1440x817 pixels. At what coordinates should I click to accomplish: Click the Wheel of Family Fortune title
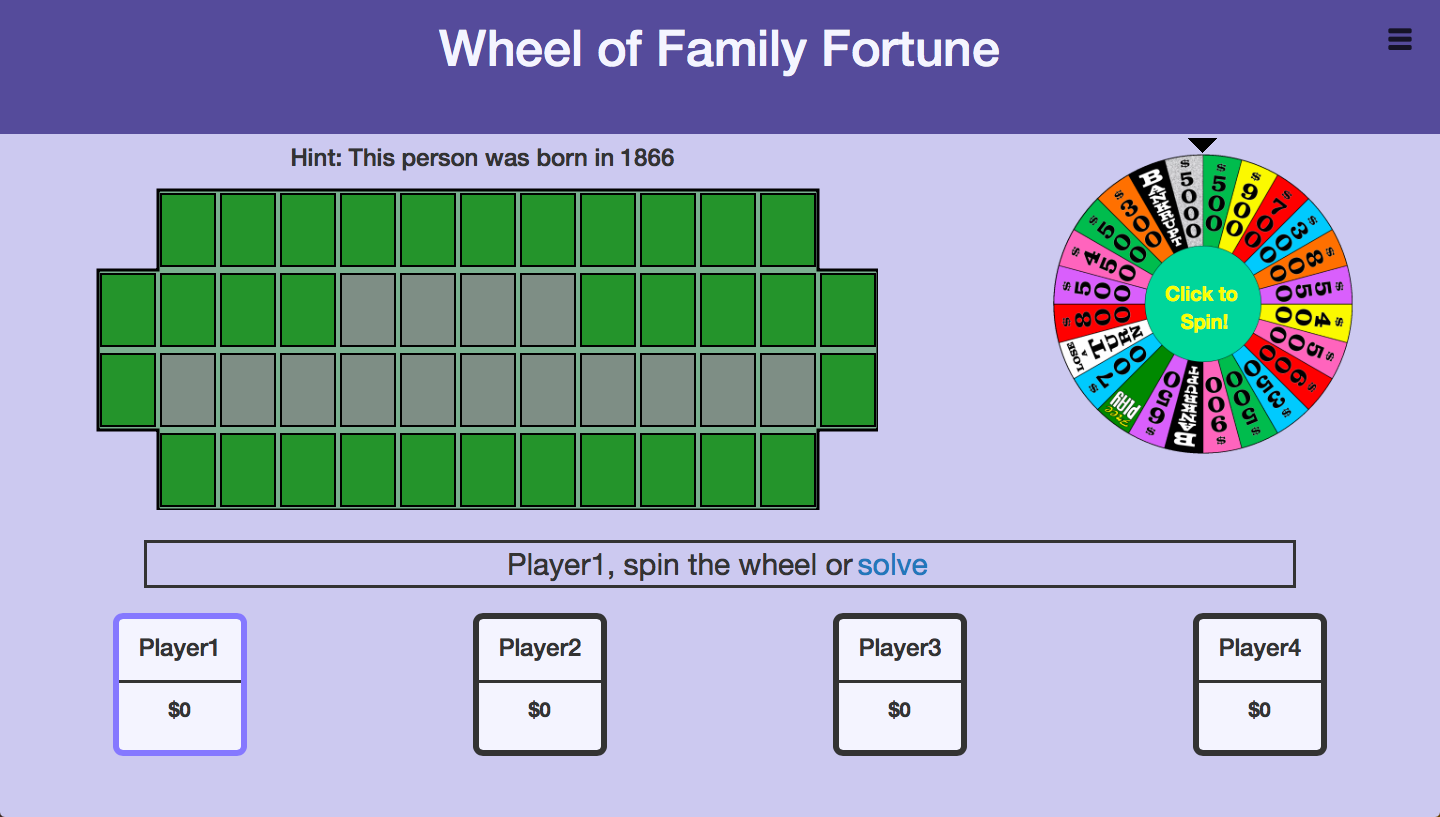click(x=719, y=49)
